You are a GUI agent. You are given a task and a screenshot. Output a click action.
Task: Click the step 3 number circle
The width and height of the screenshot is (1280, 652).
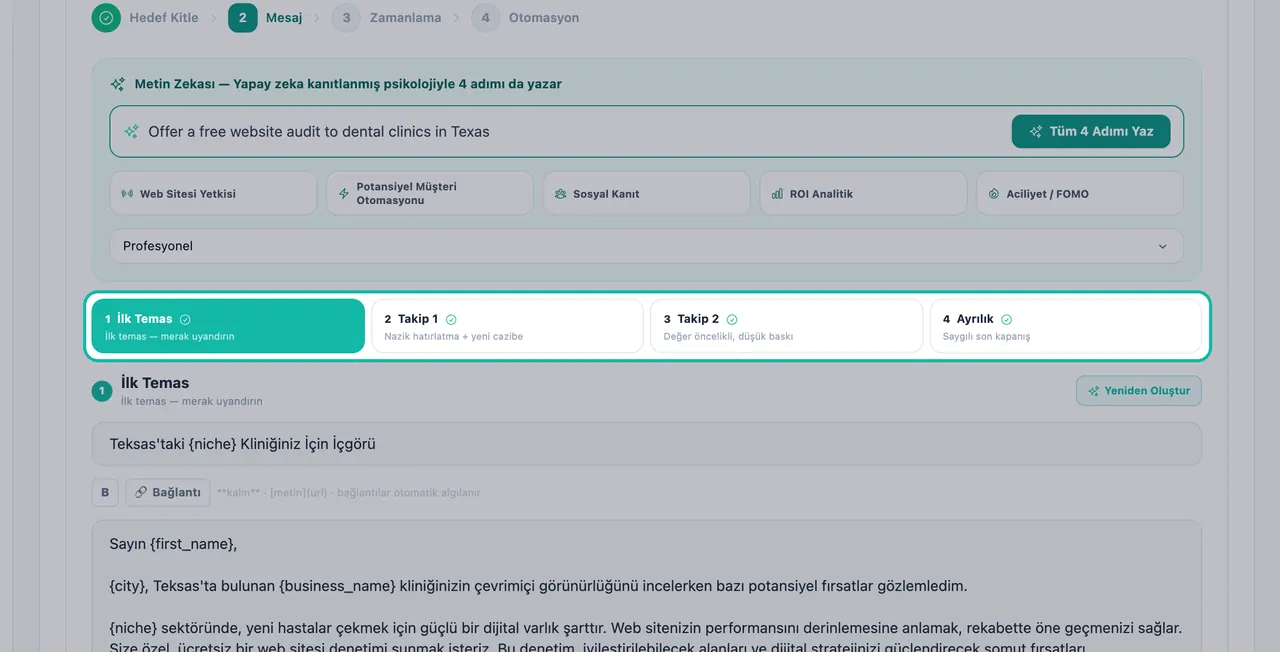pos(346,18)
